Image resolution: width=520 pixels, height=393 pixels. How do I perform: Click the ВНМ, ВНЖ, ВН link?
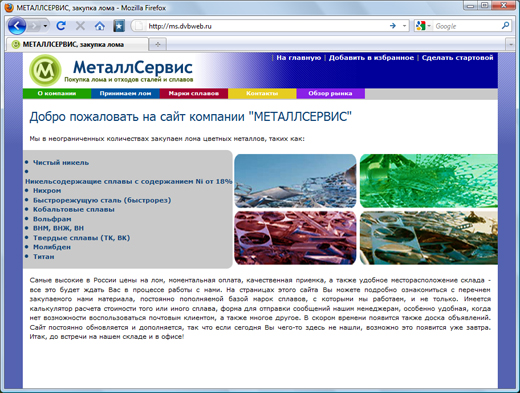[x=58, y=228]
